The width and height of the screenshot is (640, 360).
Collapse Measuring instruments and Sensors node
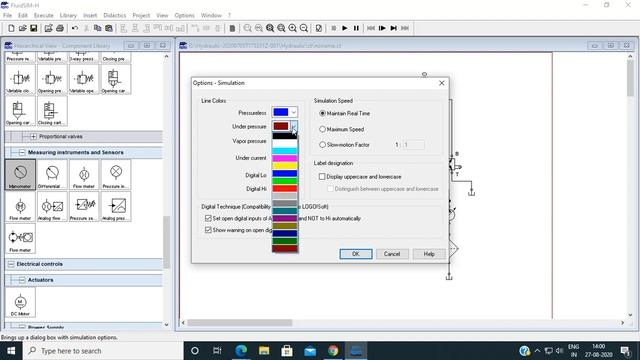22,152
